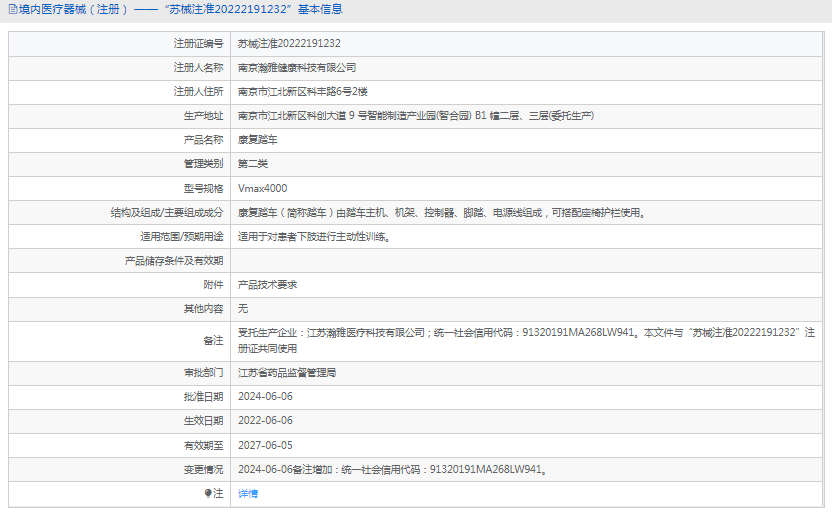Click the 批准日期 label cell
The width and height of the screenshot is (832, 514).
click(119, 397)
